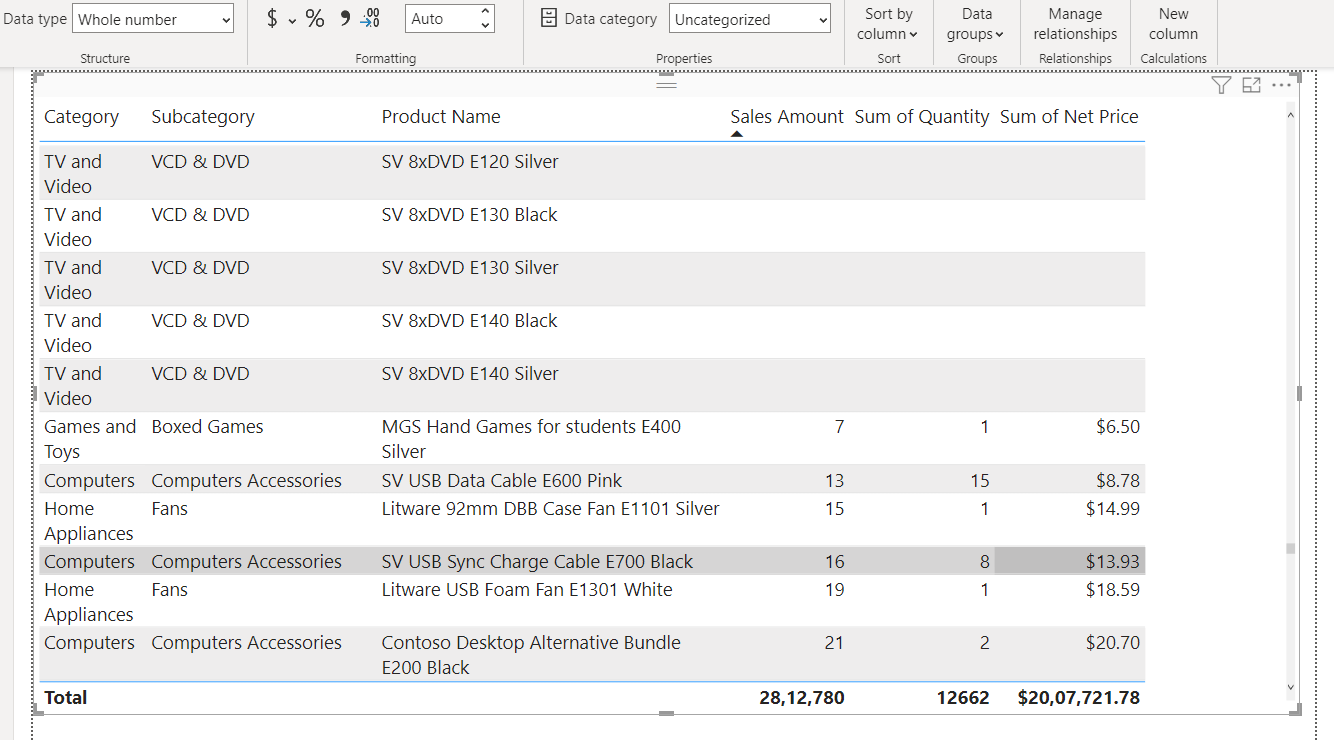The height and width of the screenshot is (740, 1334).
Task: Click the Sales Amount ascending sort arrow
Action: pos(737,134)
